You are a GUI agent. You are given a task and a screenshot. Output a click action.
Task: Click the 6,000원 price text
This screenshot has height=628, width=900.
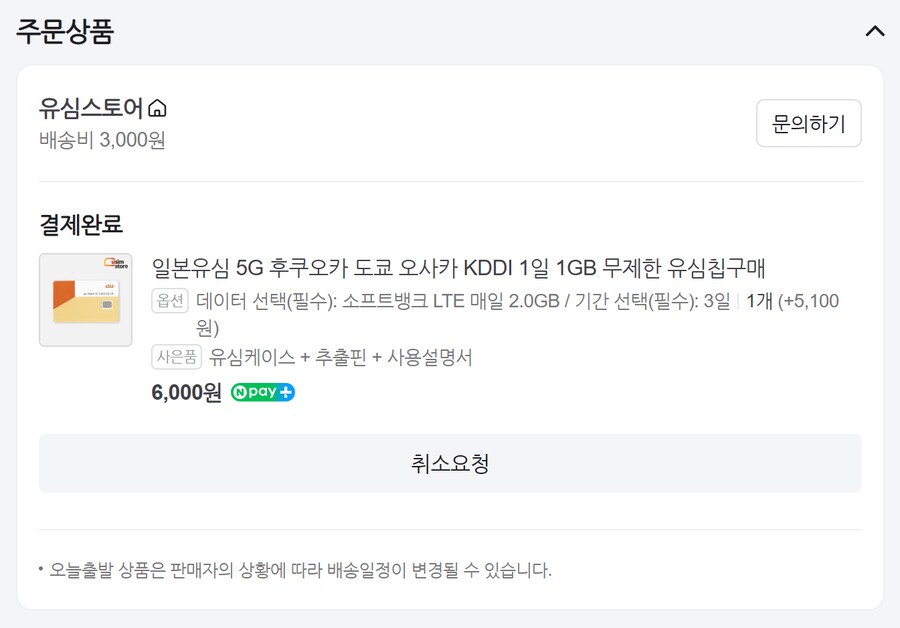(x=186, y=392)
